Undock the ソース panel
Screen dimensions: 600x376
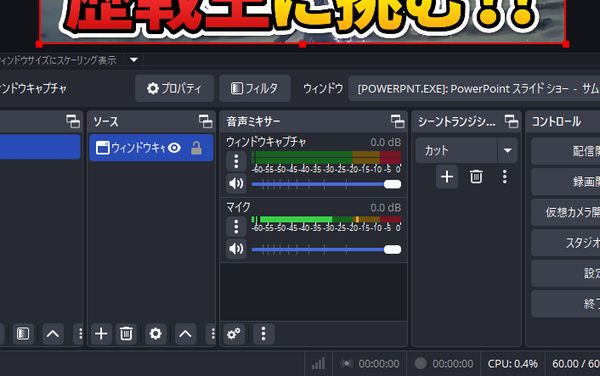[x=205, y=122]
